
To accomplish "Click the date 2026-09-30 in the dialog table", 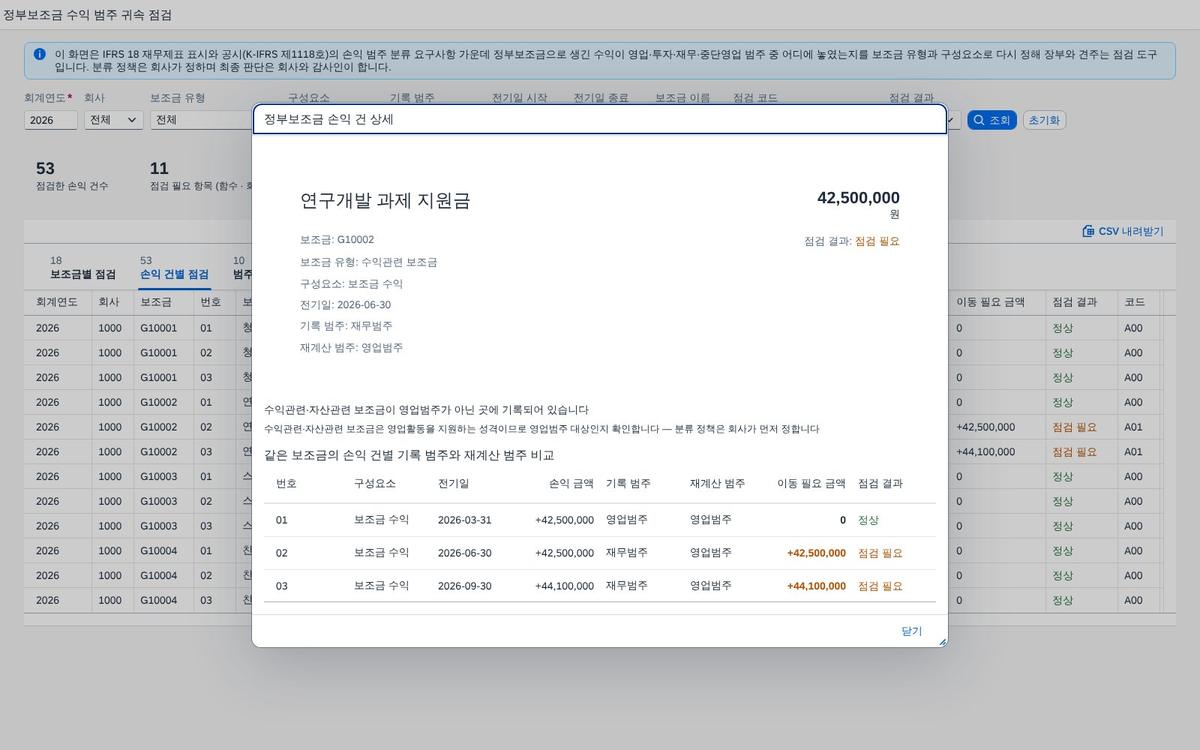I will (465, 586).
